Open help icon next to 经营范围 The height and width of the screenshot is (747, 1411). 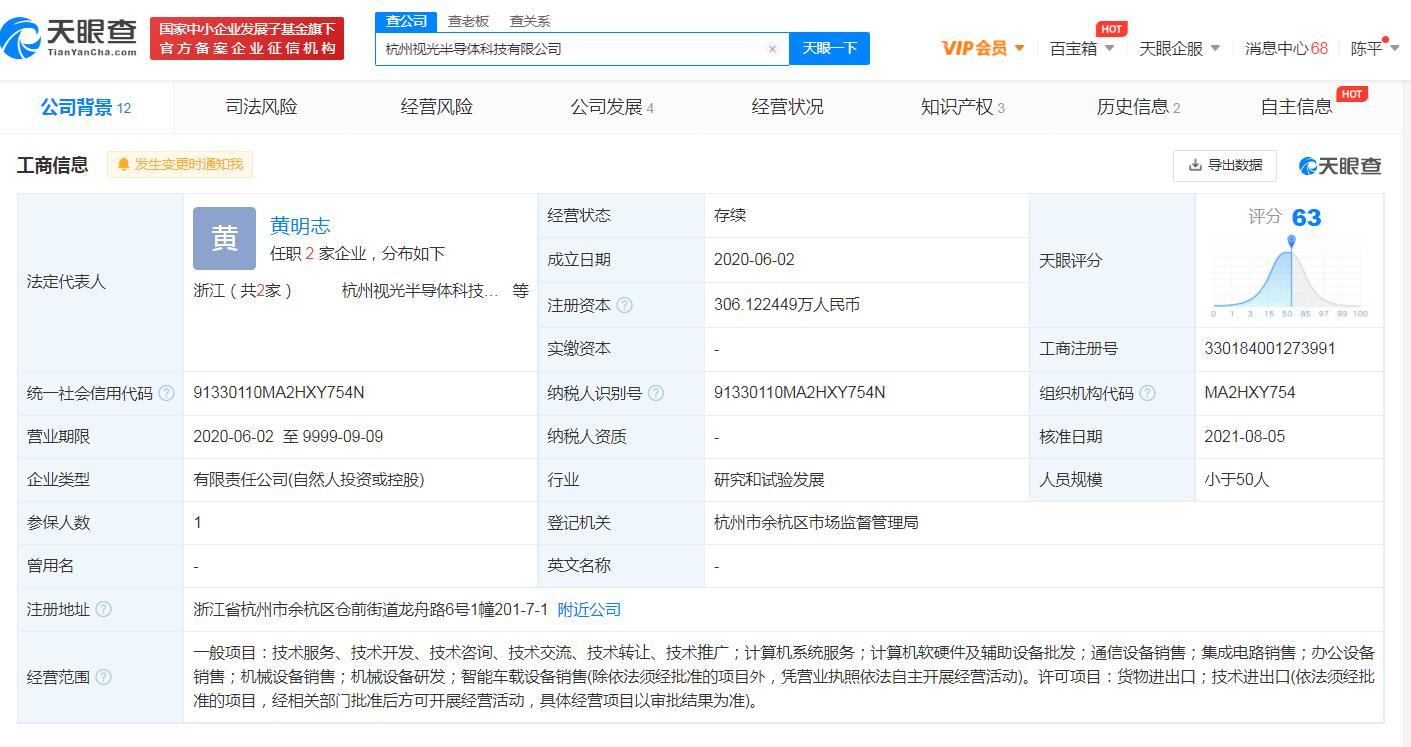pos(103,677)
